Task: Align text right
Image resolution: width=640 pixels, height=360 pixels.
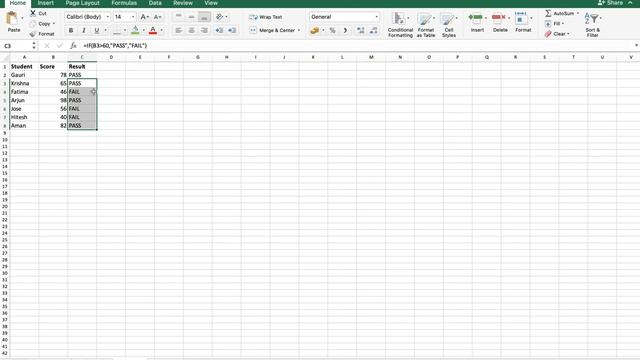Action: pyautogui.click(x=204, y=30)
